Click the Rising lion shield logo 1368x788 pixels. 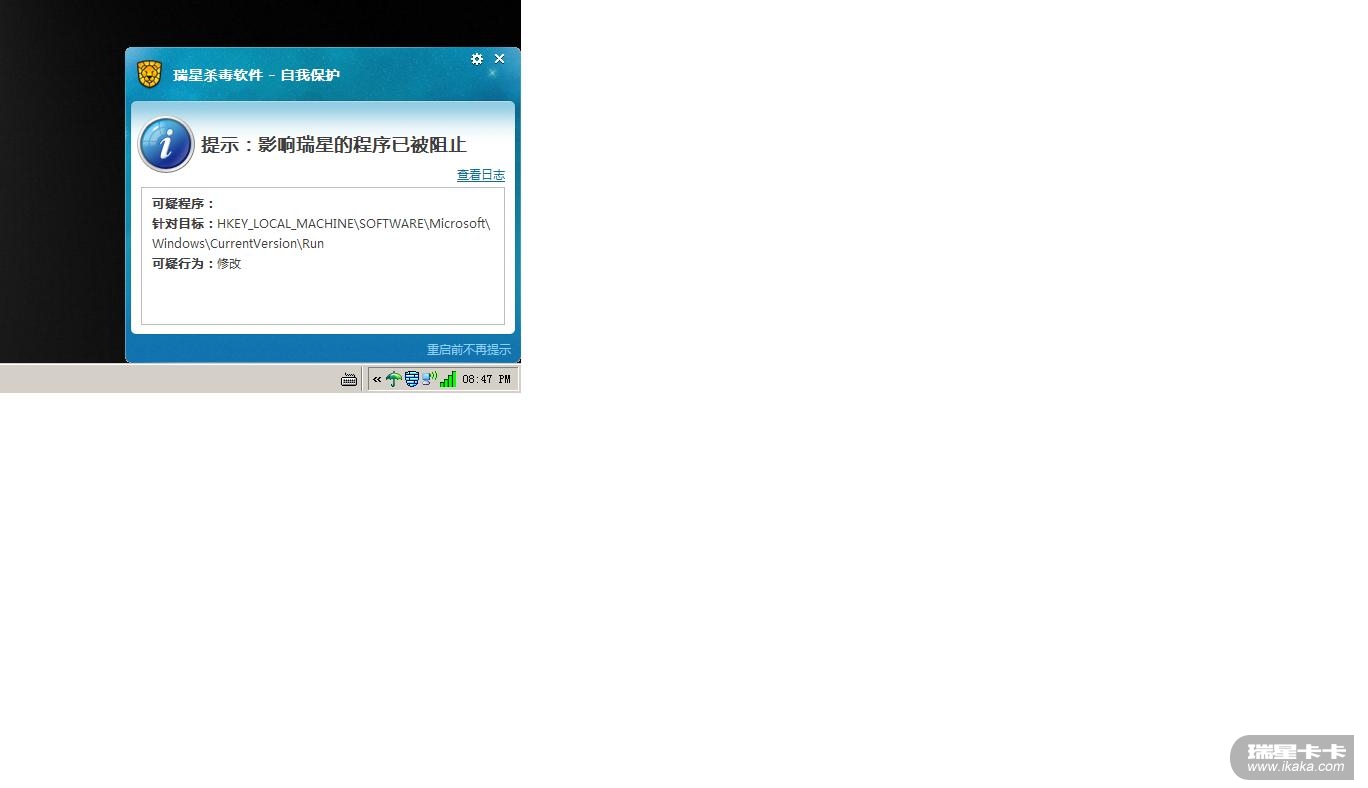coord(149,74)
